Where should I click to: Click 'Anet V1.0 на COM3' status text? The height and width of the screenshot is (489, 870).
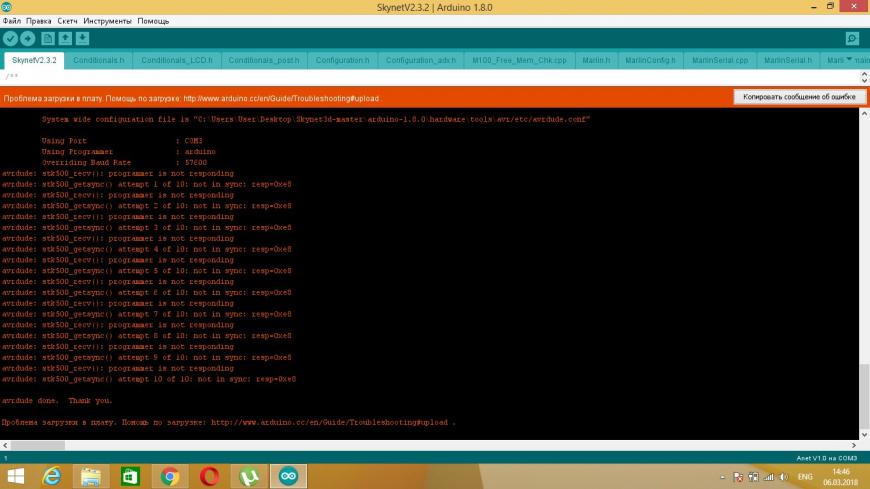click(x=826, y=458)
